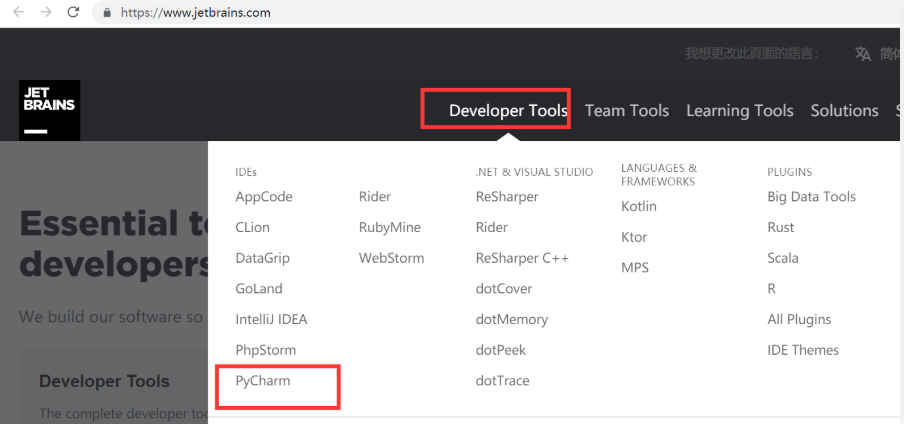Screen dimensions: 904x424
Task: Open All Plugins link
Action: click(x=799, y=319)
